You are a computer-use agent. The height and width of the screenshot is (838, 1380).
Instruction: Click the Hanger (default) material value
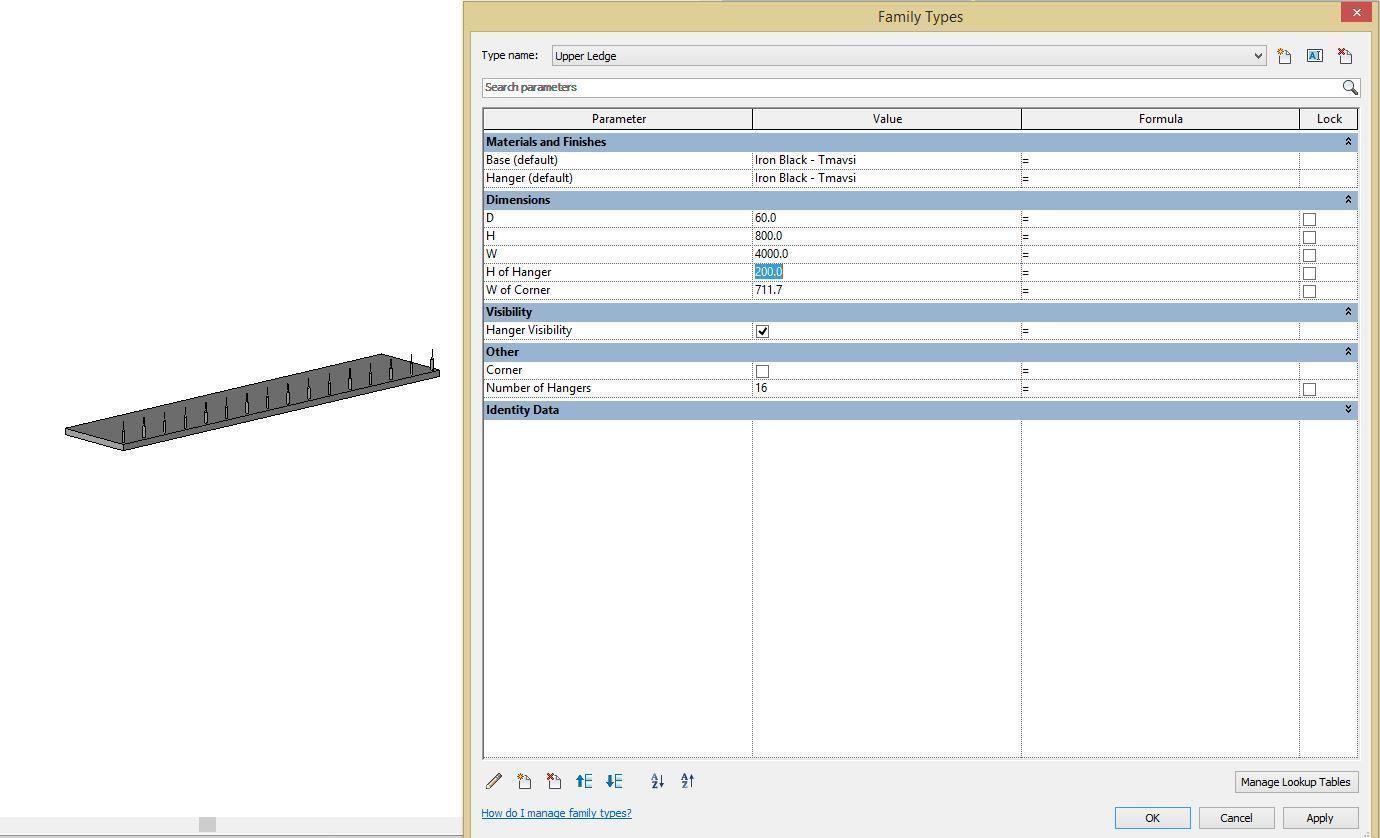coord(805,178)
